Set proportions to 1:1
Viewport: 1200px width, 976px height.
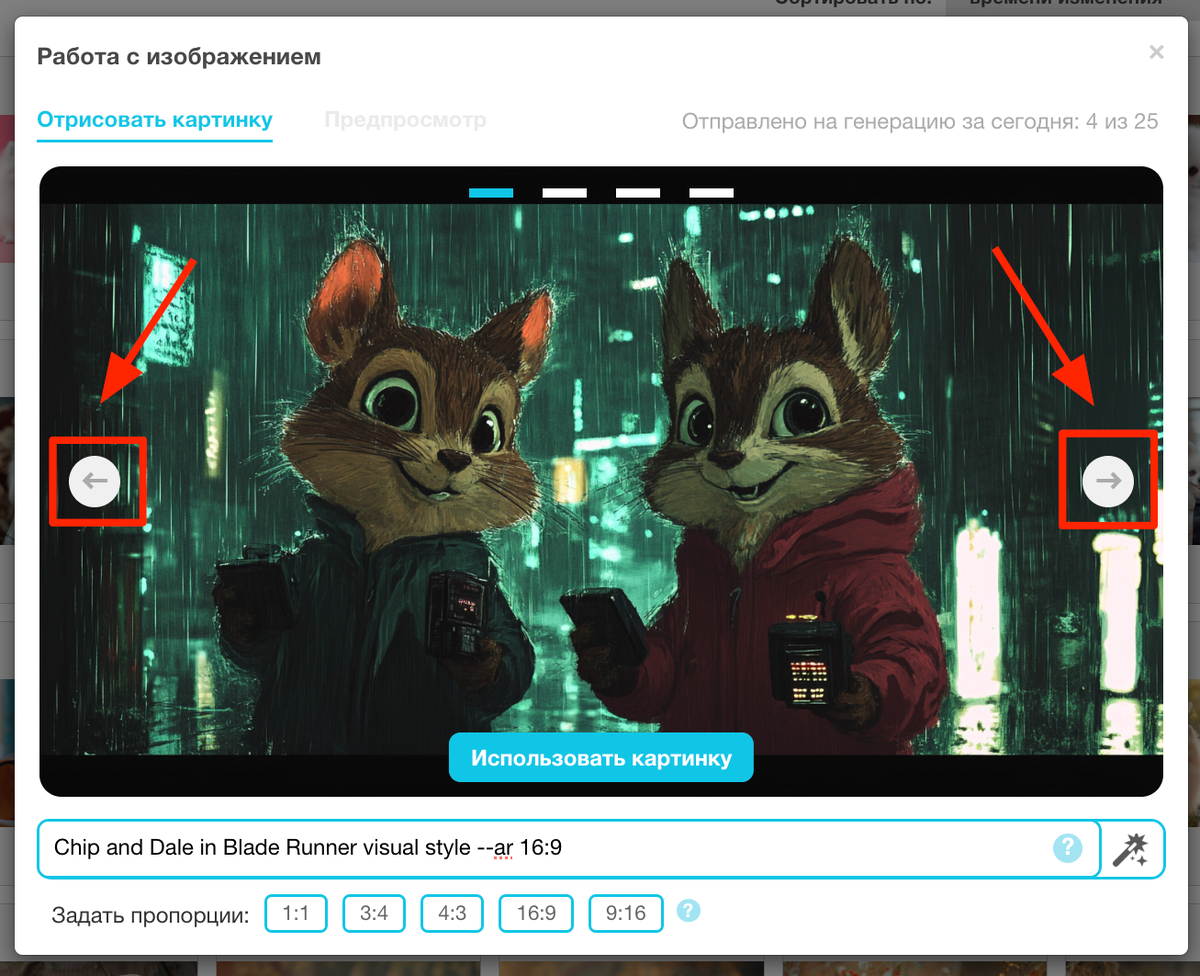pos(296,913)
